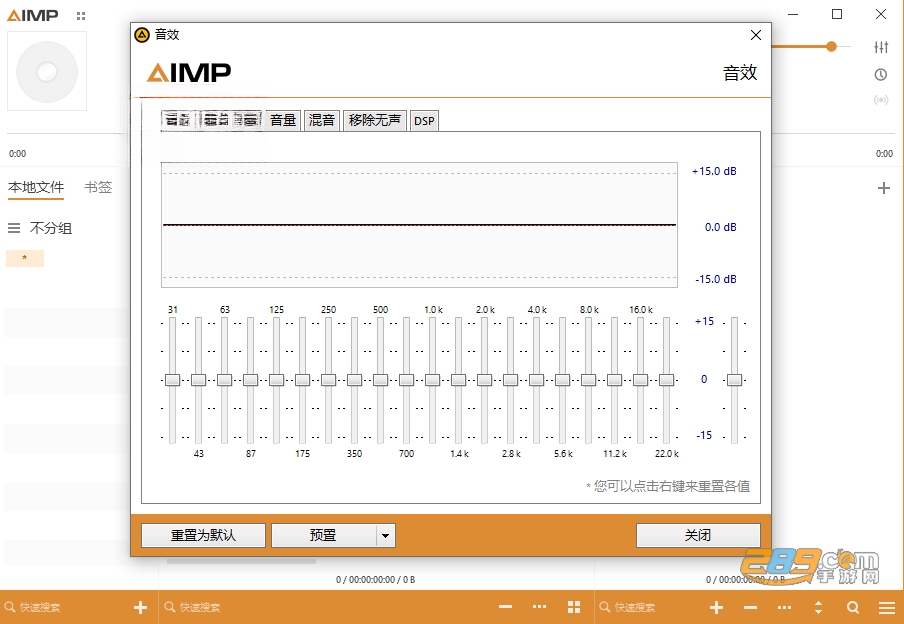The image size is (904, 624).
Task: Click the plus icon right of playlist tabs
Action: coord(883,188)
